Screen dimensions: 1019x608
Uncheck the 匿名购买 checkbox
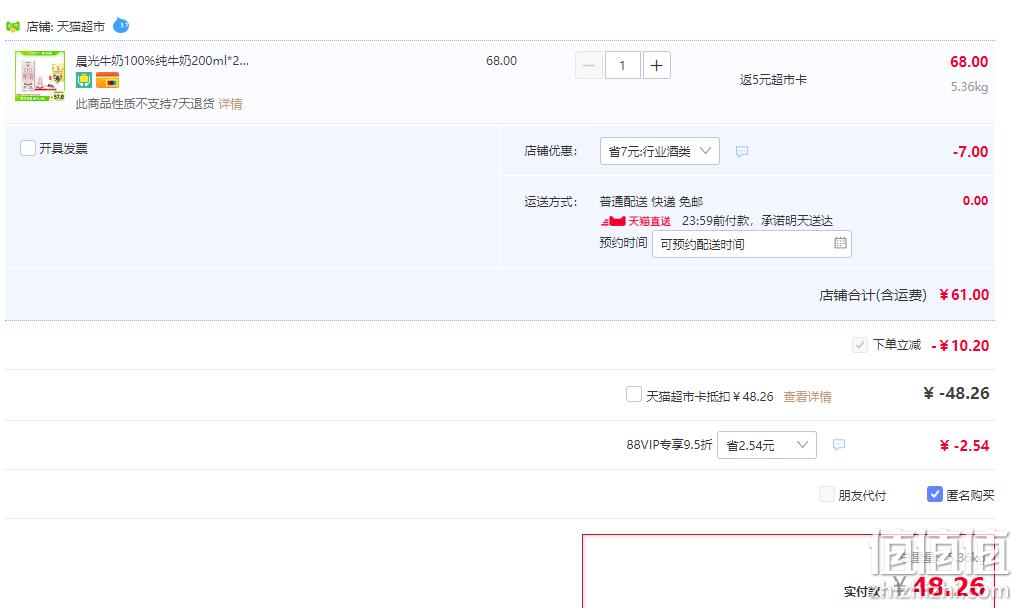tap(935, 494)
